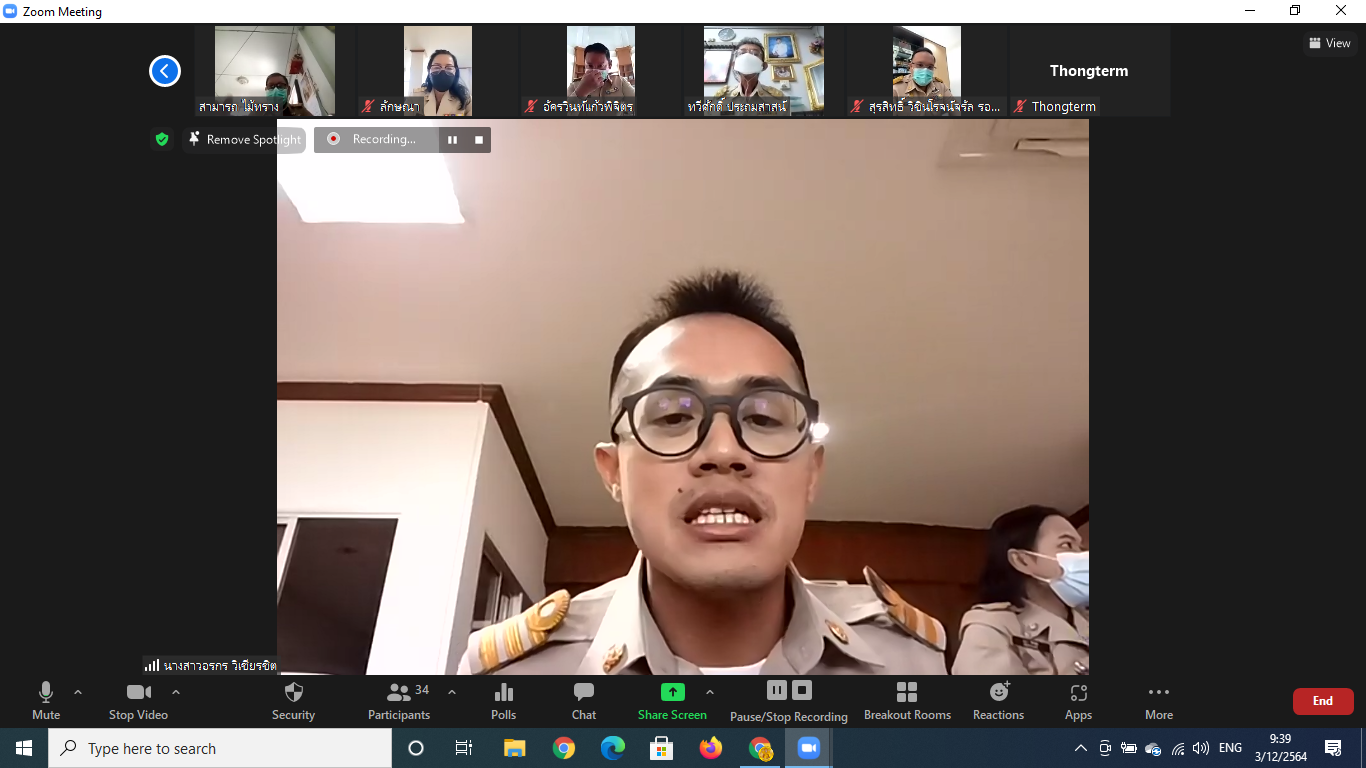Screen dimensions: 1366x768
Task: Select สามารถ participant thumbnail
Action: click(275, 71)
